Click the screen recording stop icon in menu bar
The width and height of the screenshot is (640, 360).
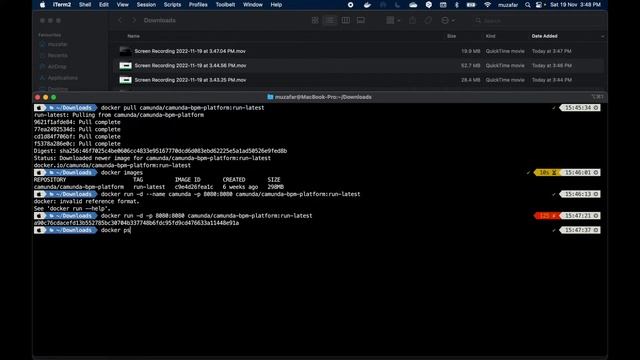pos(351,5)
